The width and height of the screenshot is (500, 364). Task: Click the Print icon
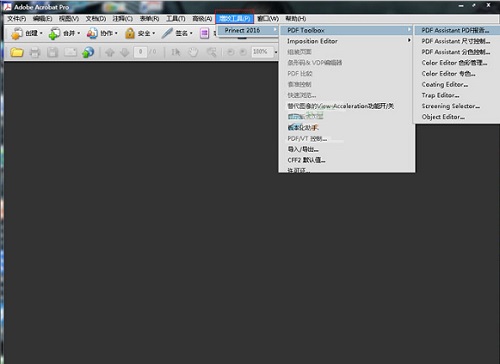pos(35,52)
